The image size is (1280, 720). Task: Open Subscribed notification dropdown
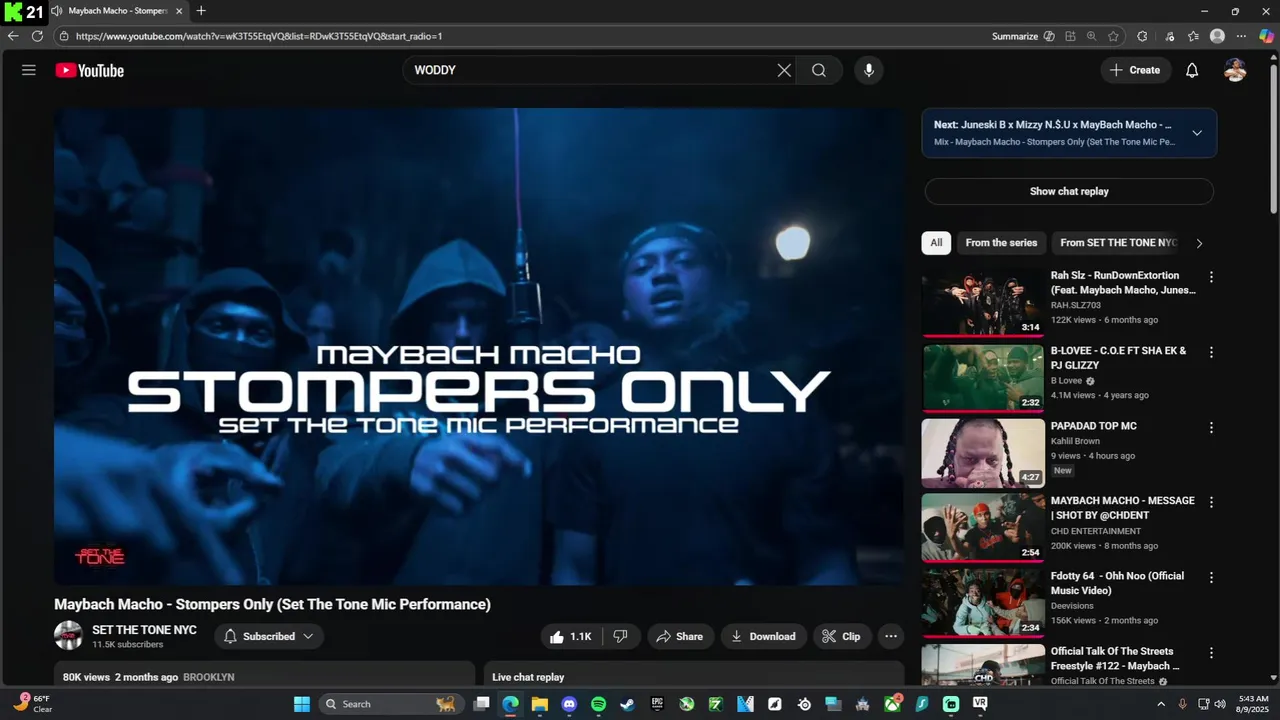(268, 636)
